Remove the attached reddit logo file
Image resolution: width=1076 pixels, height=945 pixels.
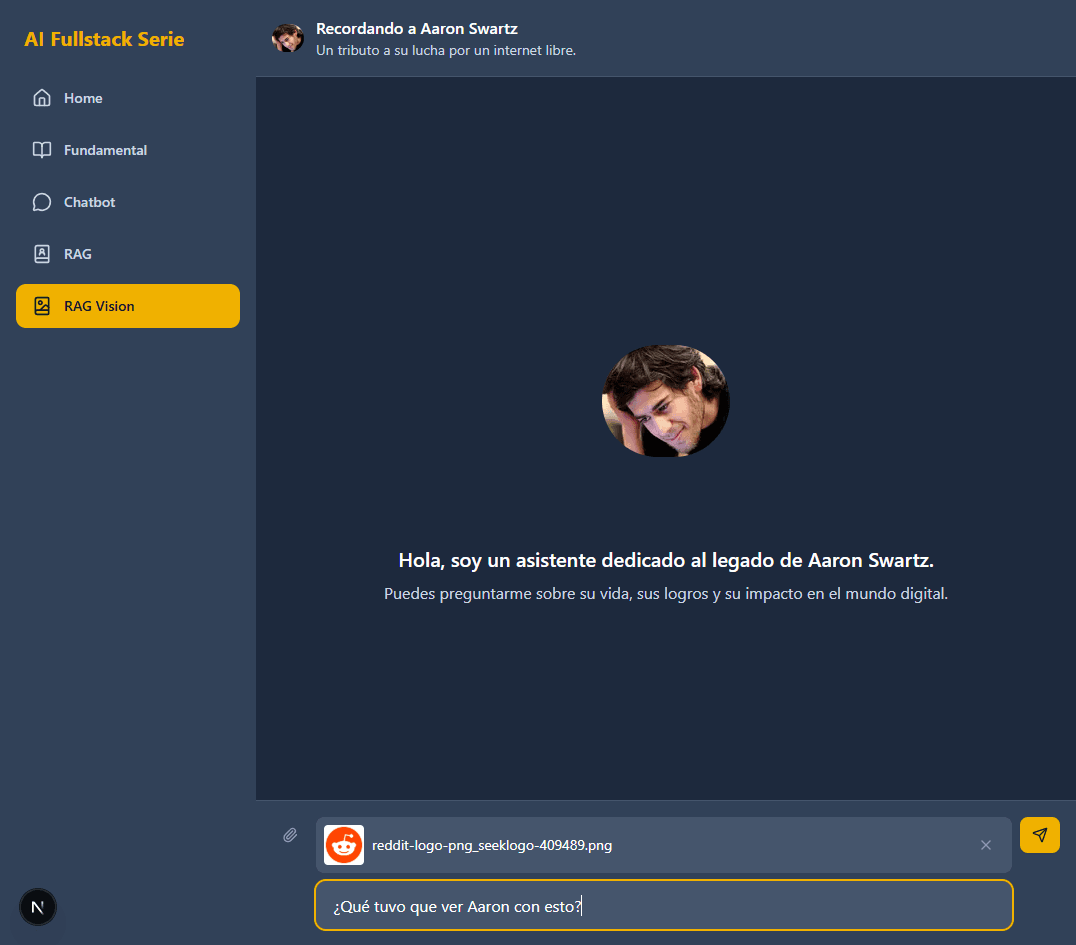pyautogui.click(x=986, y=845)
